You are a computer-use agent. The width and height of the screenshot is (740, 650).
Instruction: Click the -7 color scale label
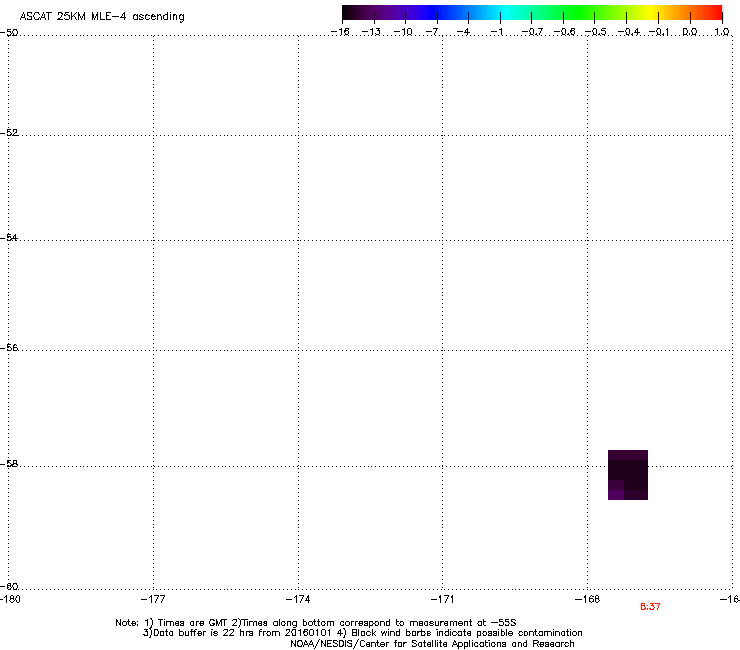[433, 32]
